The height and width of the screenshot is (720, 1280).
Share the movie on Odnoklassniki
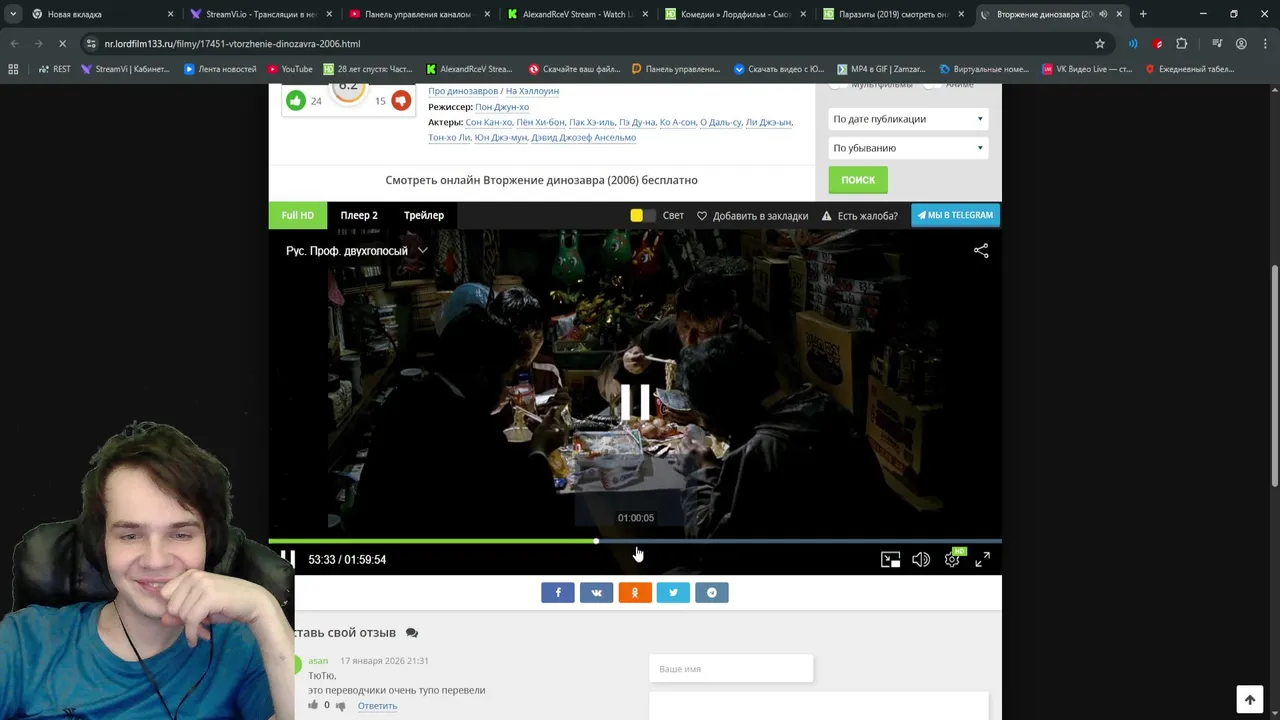635,593
